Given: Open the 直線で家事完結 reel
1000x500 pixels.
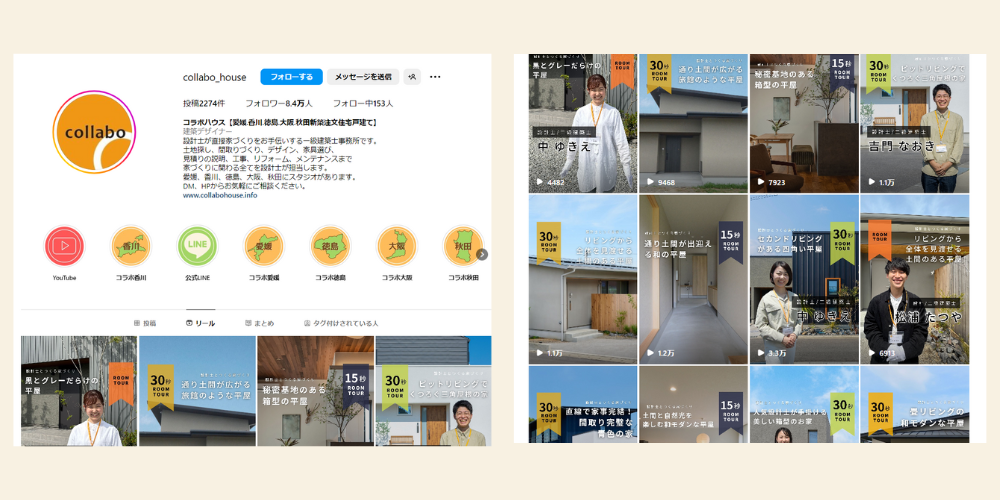Looking at the screenshot, I should [583, 404].
